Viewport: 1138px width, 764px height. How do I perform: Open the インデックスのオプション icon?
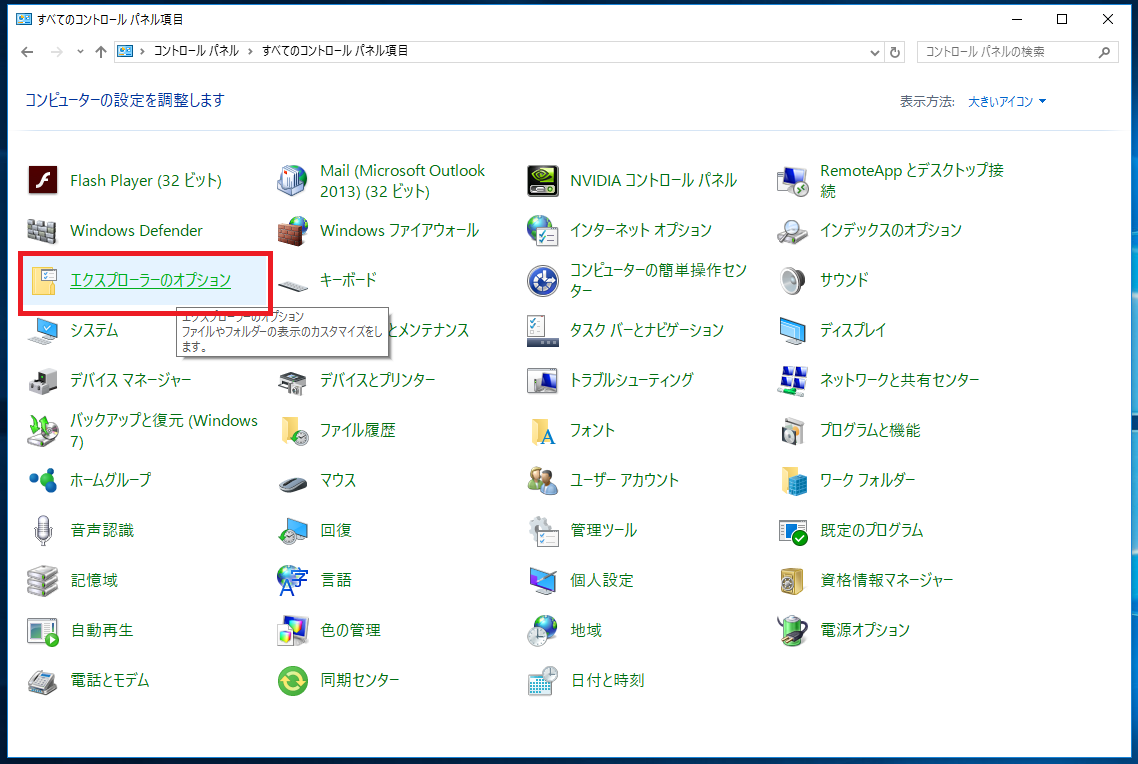click(x=793, y=231)
